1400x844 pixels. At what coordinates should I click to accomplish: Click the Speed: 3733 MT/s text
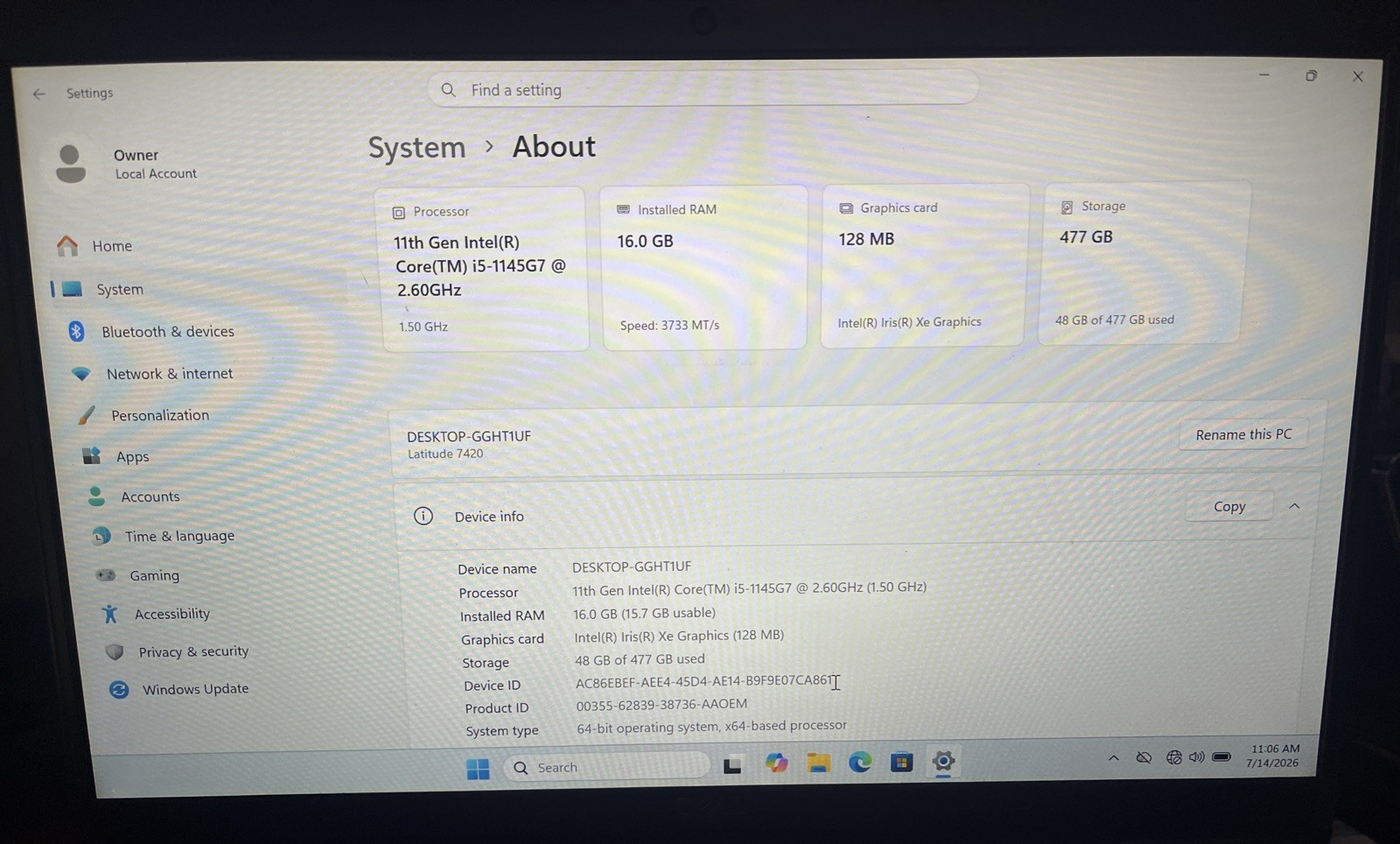pos(669,325)
